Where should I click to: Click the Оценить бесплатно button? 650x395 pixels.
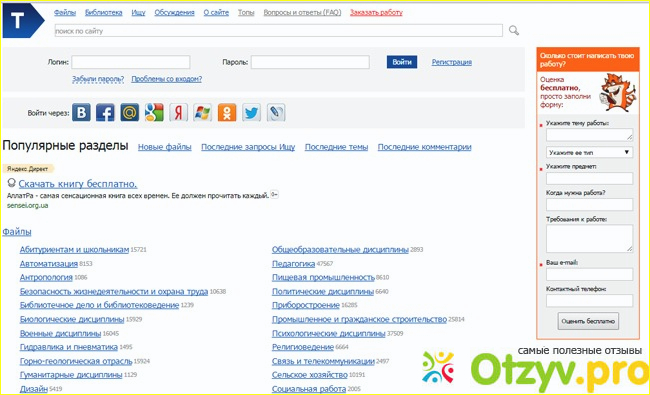(588, 321)
